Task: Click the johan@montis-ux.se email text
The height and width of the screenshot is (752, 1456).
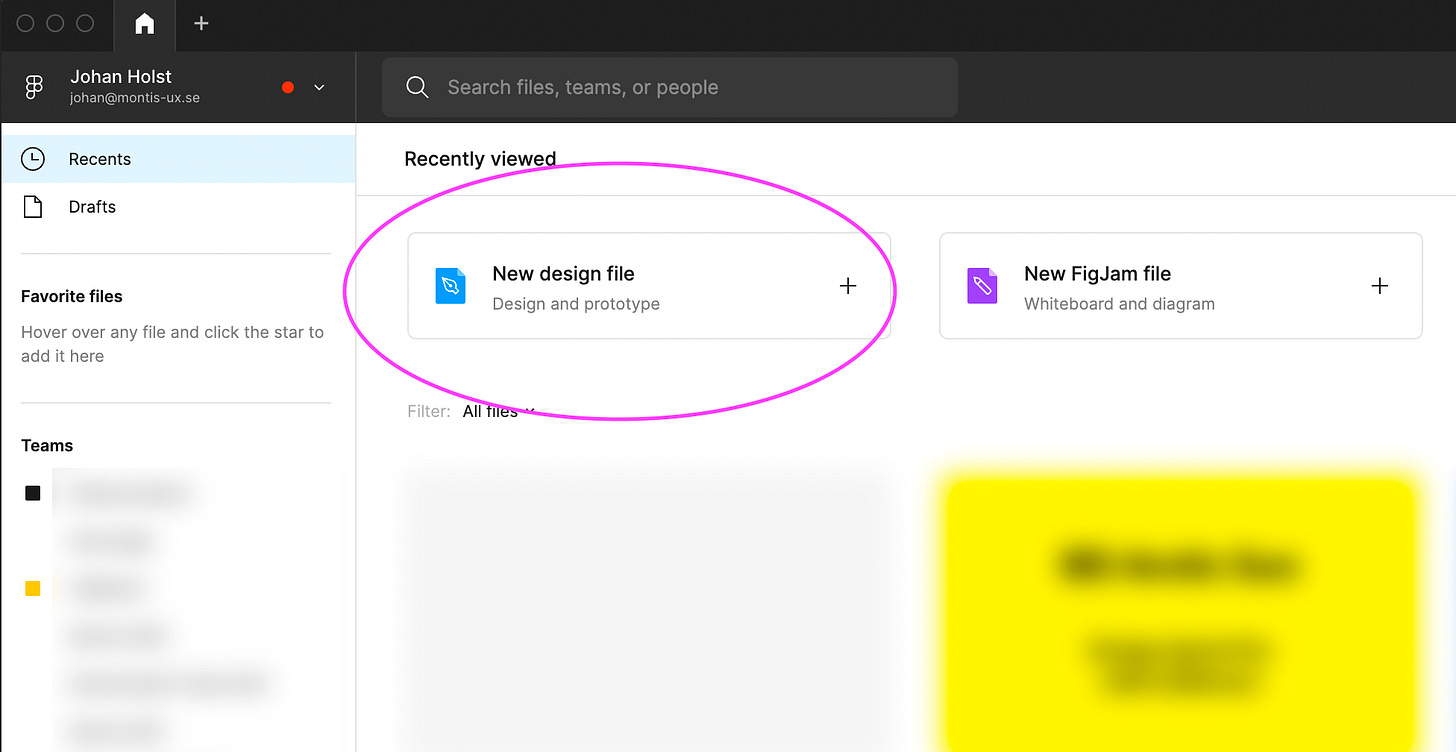Action: coord(135,98)
